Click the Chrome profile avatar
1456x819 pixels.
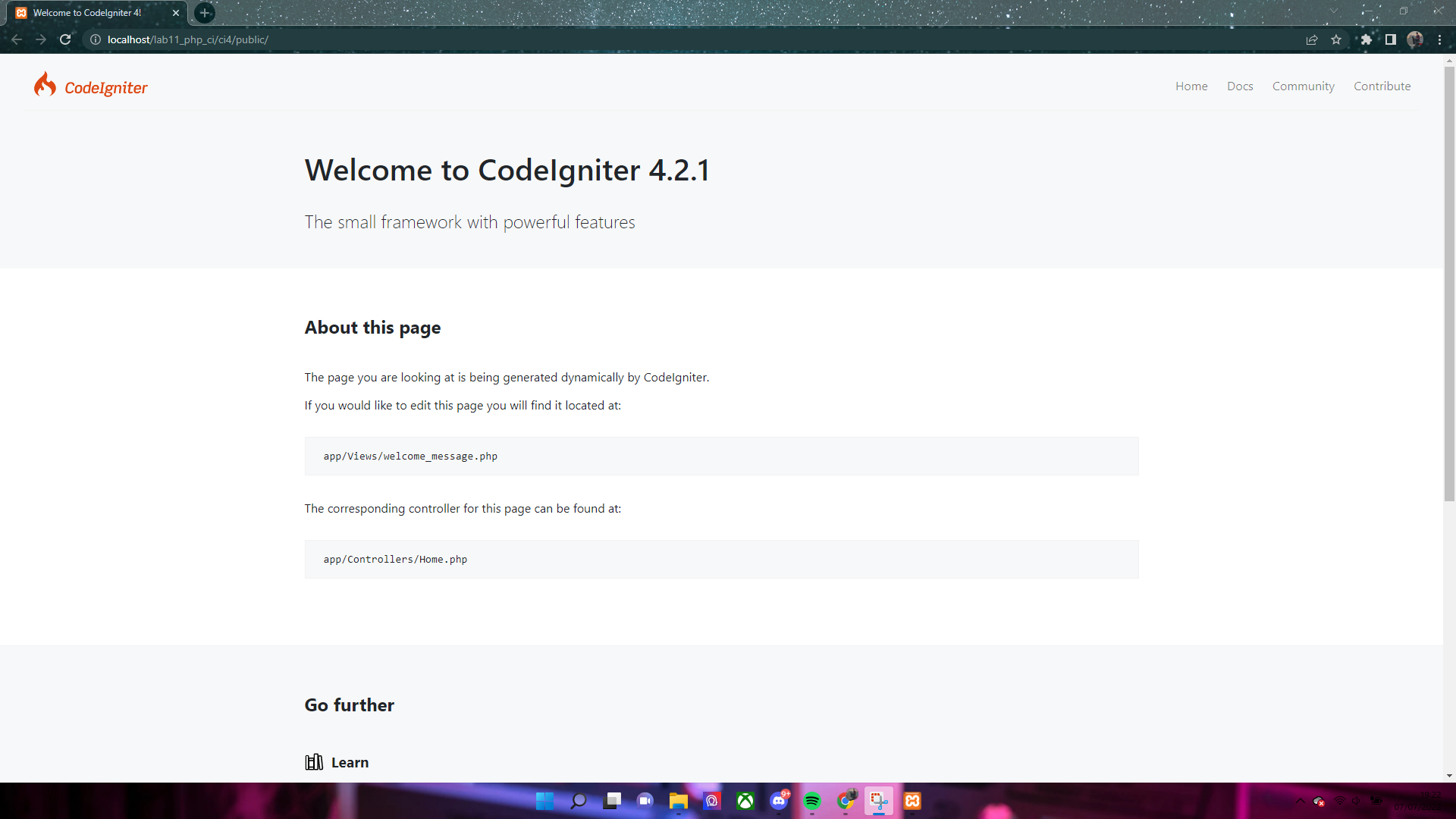pyautogui.click(x=1415, y=39)
